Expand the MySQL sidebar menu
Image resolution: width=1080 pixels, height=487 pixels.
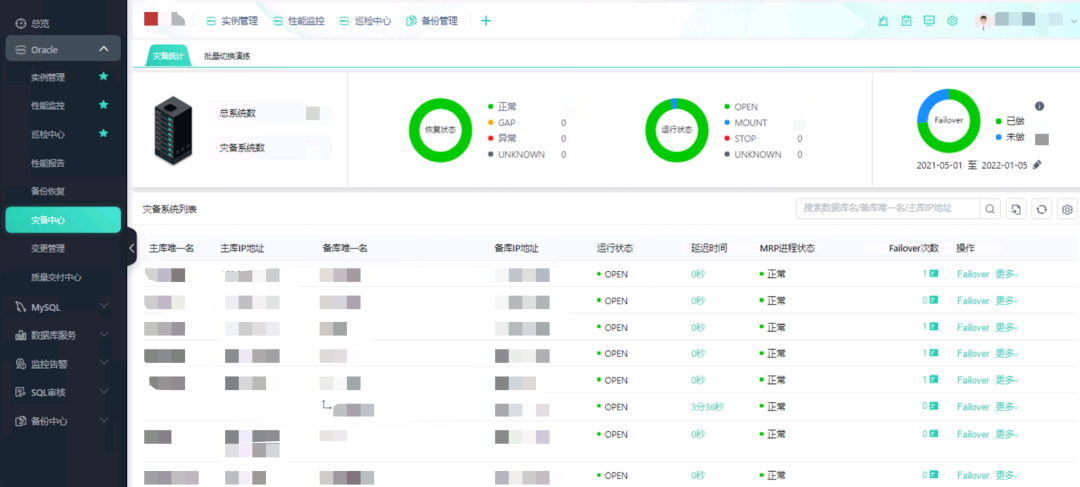[104, 306]
